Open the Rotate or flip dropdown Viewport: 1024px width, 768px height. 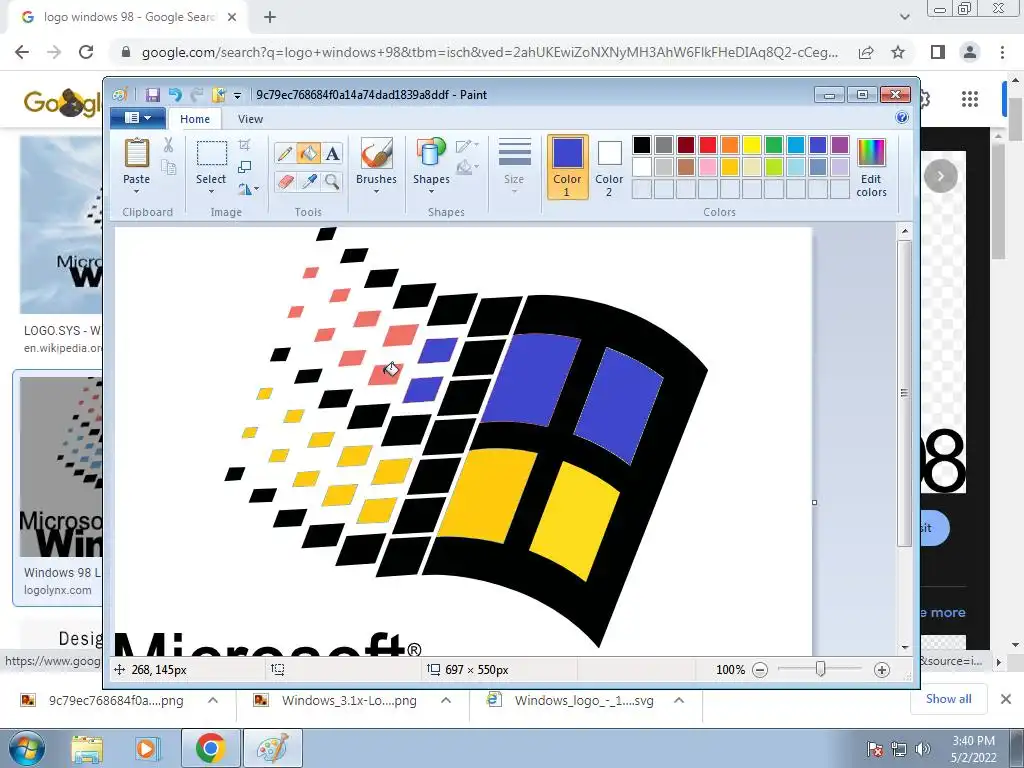click(x=248, y=189)
